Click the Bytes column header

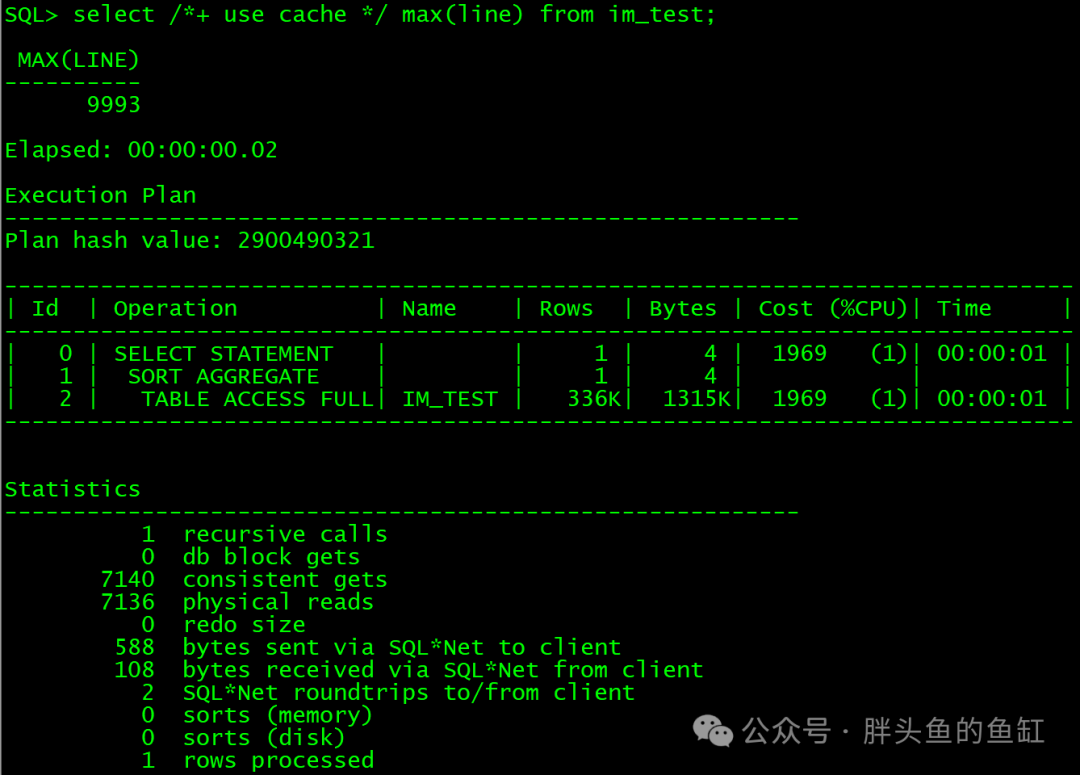pyautogui.click(x=683, y=308)
